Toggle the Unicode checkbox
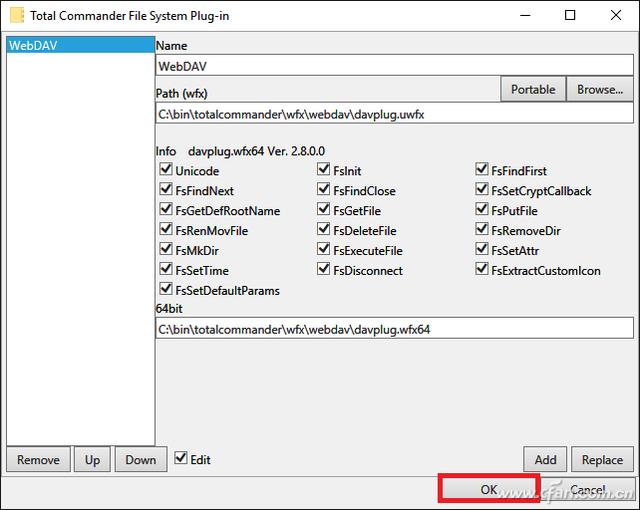Viewport: 640px width, 510px height. [x=166, y=169]
